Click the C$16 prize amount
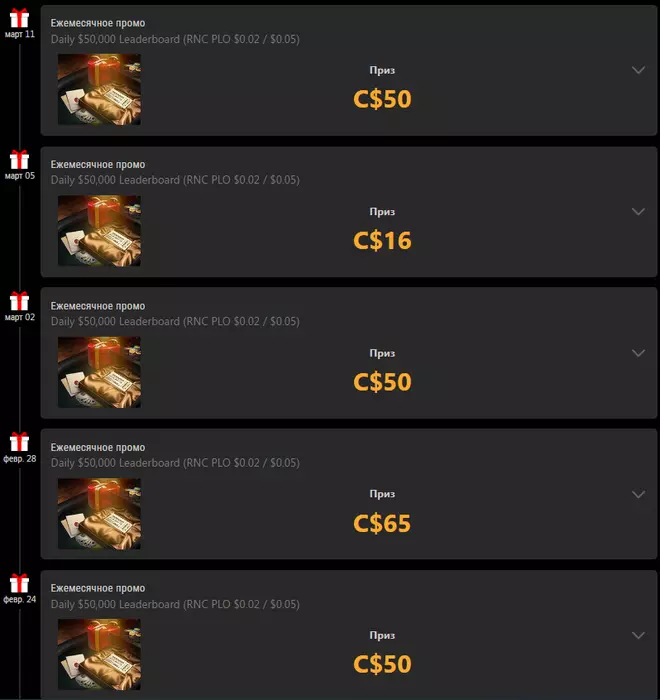The image size is (660, 700). (382, 241)
